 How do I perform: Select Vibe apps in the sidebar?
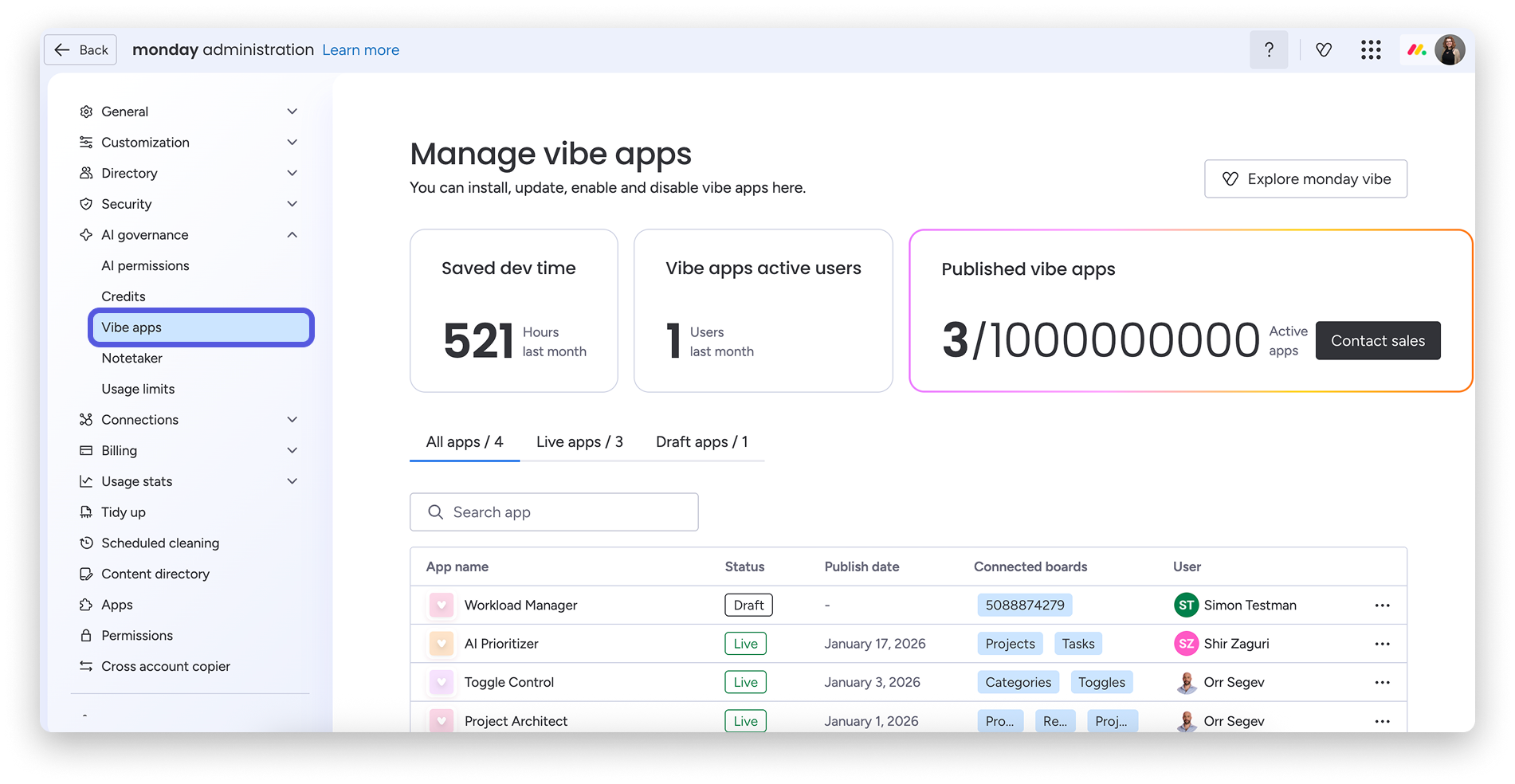point(201,327)
